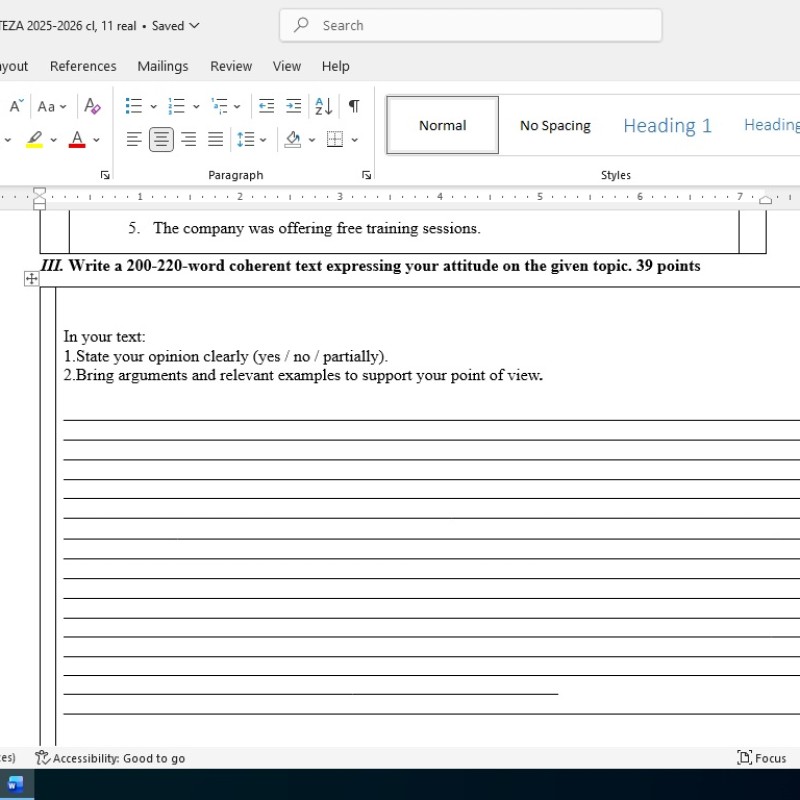Align text to the right
Viewport: 800px width, 800px height.
tap(188, 140)
